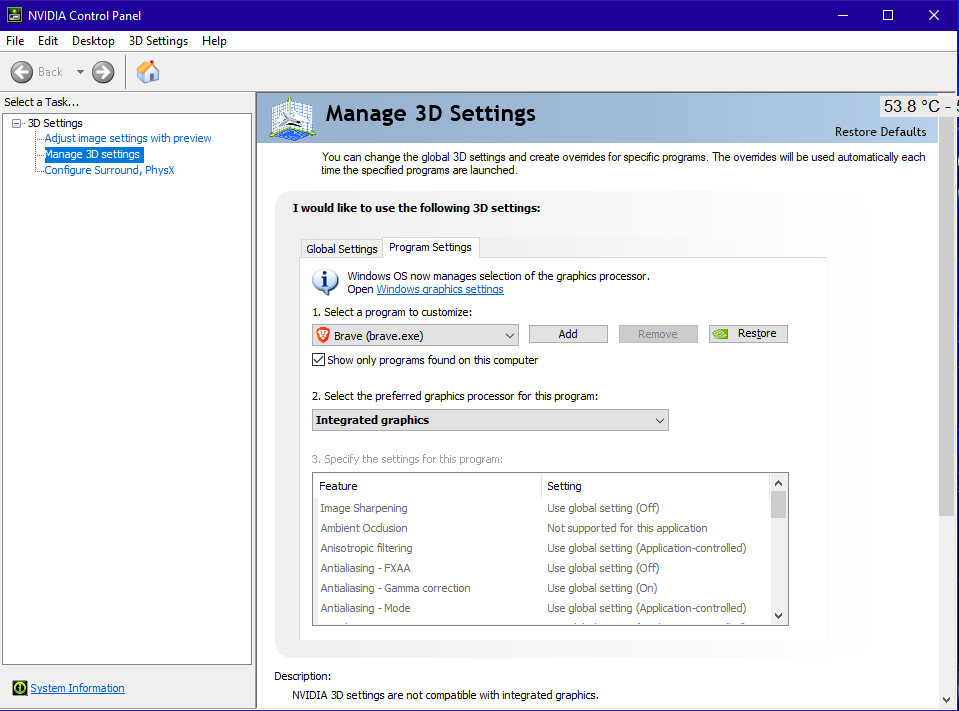Image resolution: width=959 pixels, height=711 pixels.
Task: Select Configure Surround, PhysX
Action: point(109,170)
